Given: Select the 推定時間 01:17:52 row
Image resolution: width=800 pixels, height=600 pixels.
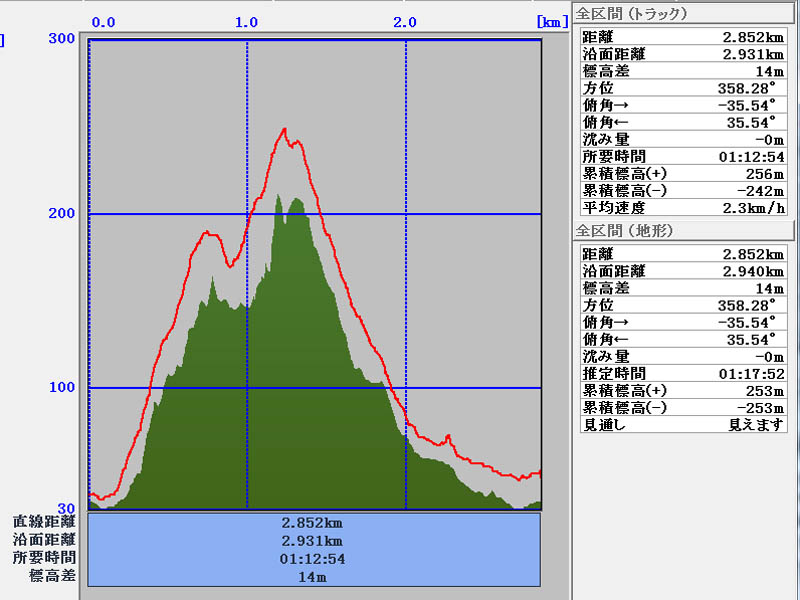Looking at the screenshot, I should [x=683, y=373].
